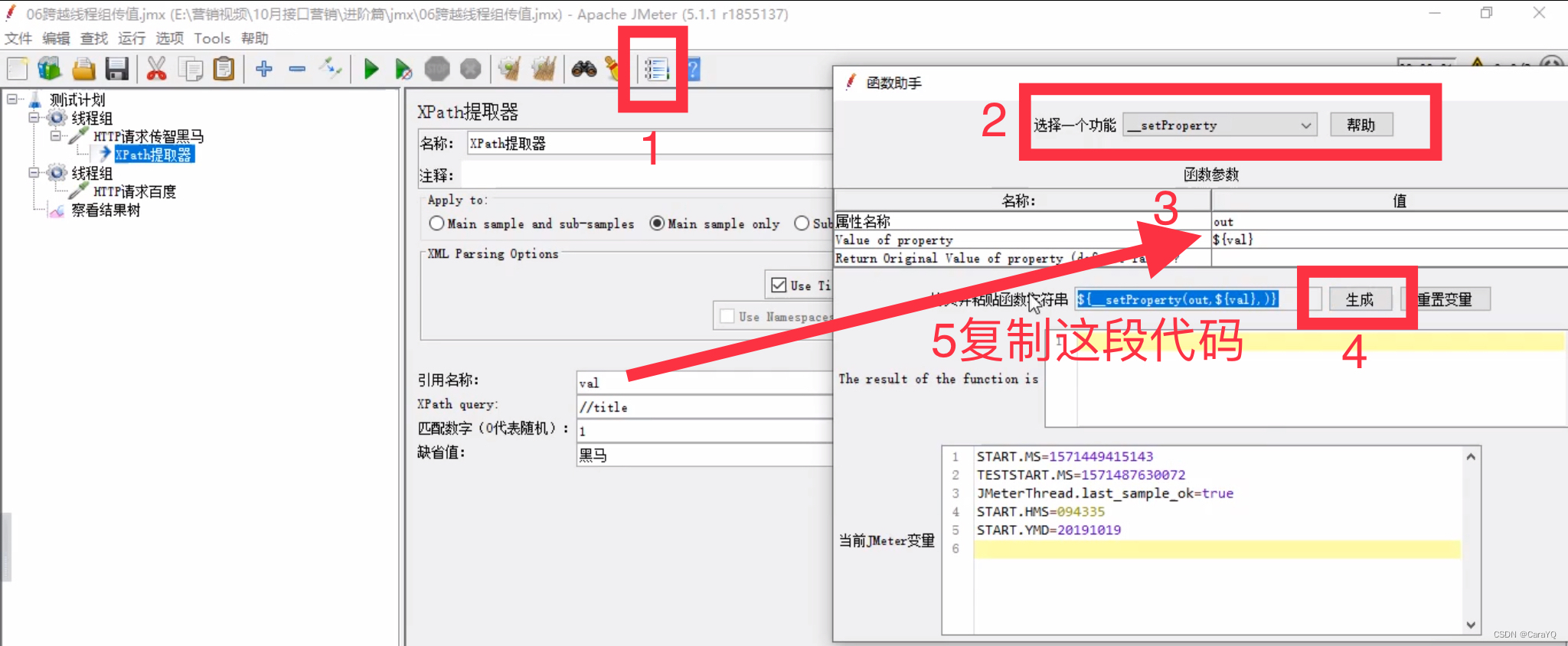Create a new test plan with the New icon
The width and height of the screenshot is (1568, 646).
17,69
